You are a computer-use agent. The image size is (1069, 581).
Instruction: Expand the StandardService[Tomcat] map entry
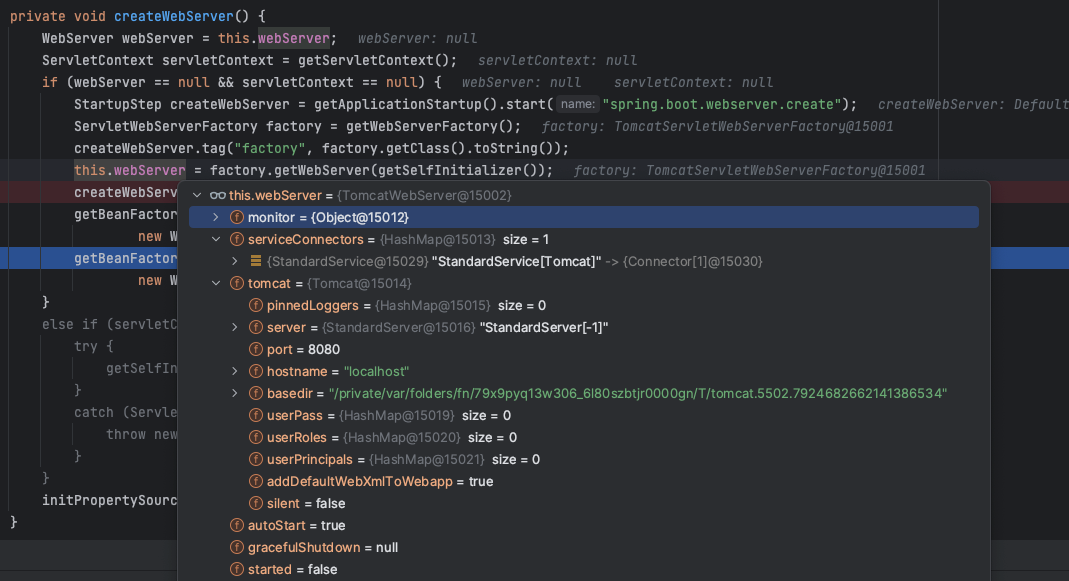[x=235, y=261]
